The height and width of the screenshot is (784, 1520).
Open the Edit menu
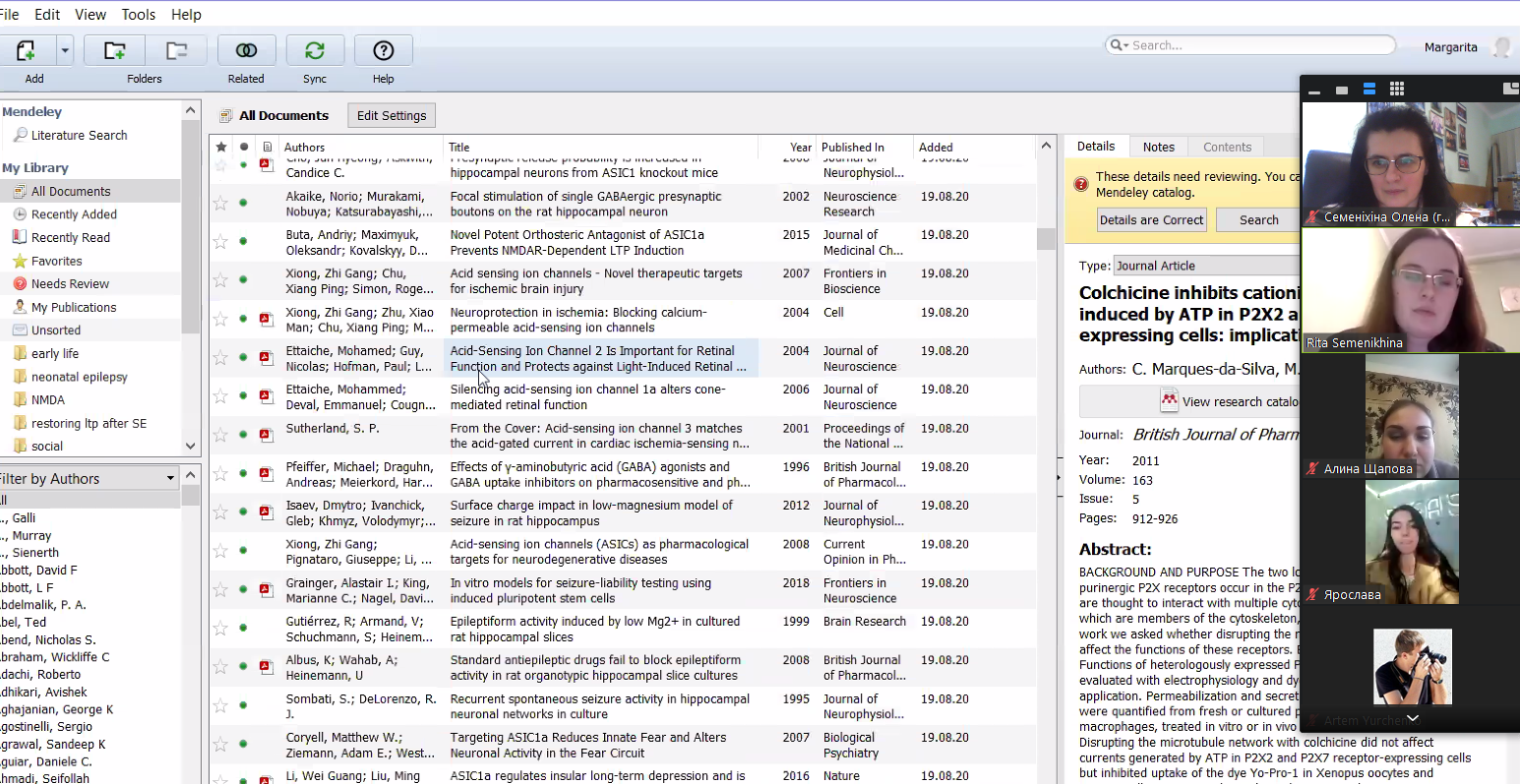tap(47, 15)
